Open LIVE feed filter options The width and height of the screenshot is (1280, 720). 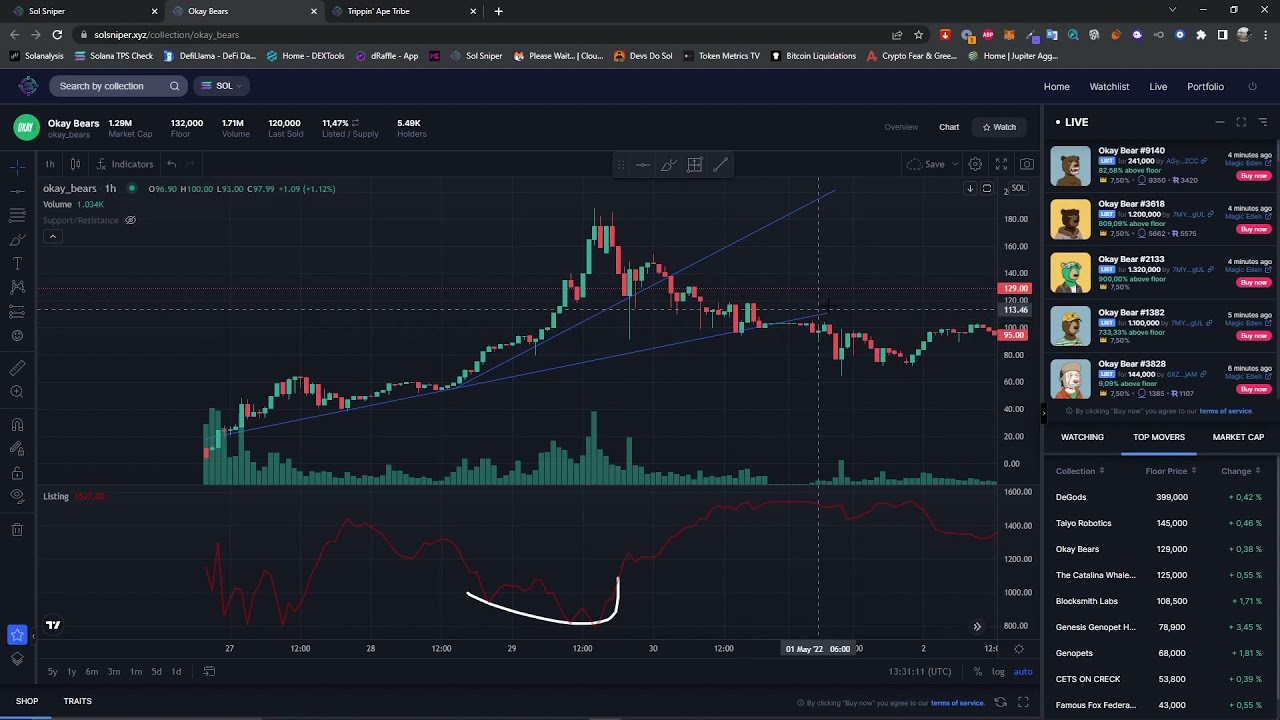coord(1263,122)
